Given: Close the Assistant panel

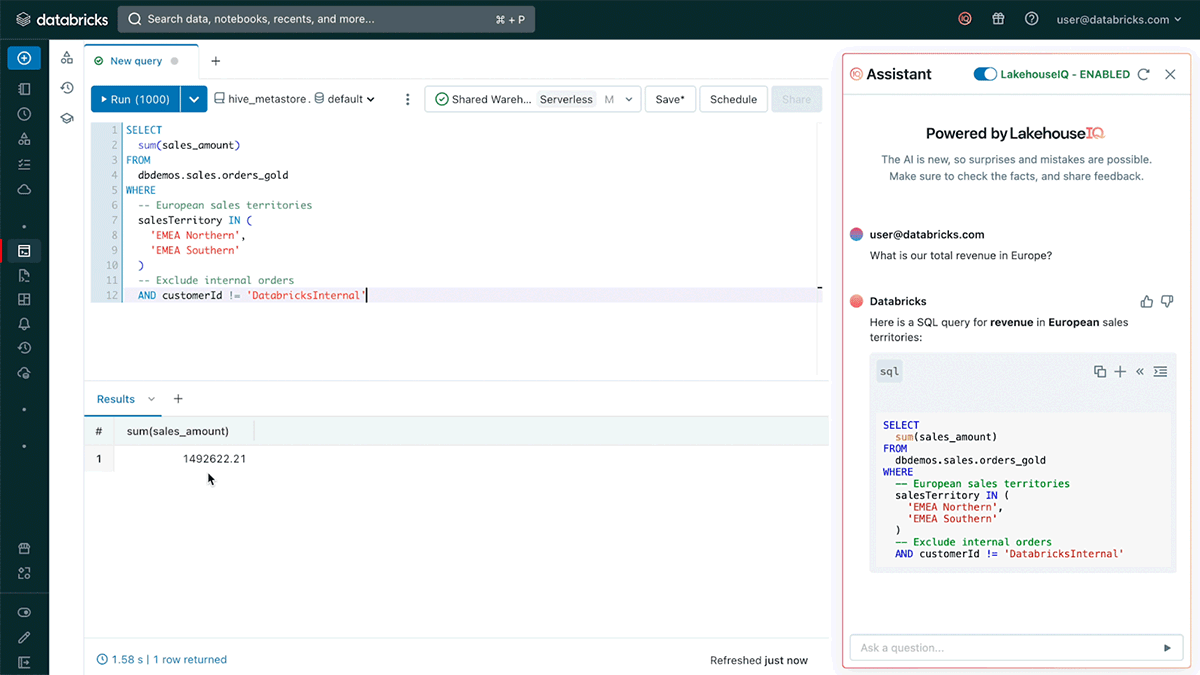Looking at the screenshot, I should coord(1170,74).
